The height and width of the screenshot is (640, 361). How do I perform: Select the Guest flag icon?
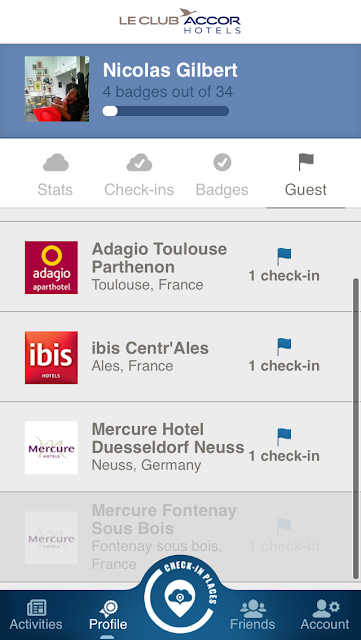pyautogui.click(x=306, y=162)
